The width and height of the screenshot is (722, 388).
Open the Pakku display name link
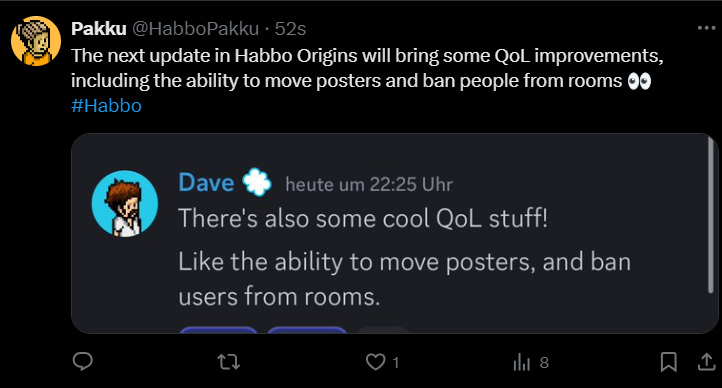99,29
